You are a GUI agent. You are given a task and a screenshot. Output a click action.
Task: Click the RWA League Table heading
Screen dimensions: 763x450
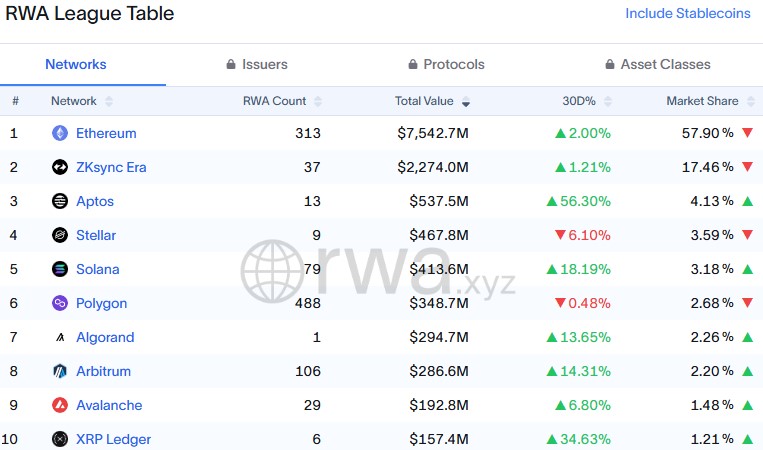(90, 14)
